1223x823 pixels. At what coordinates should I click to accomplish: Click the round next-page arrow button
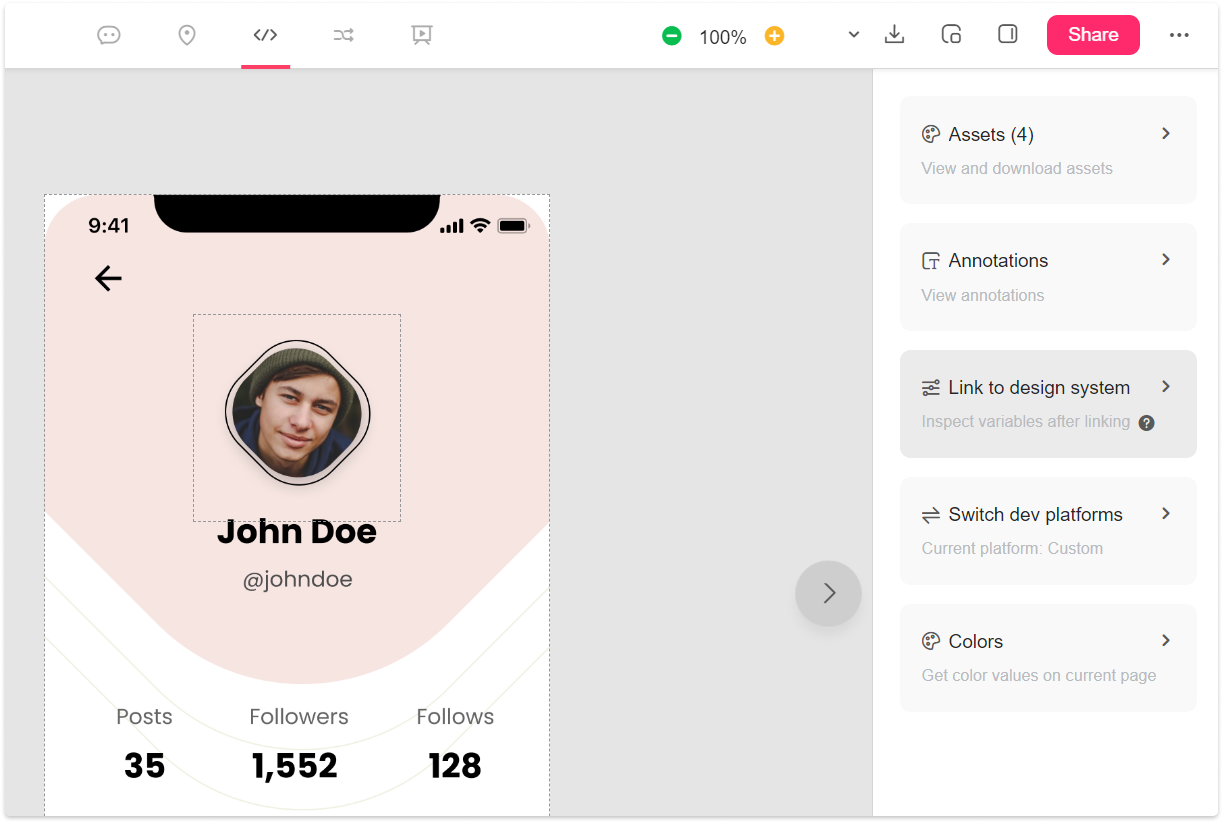[828, 593]
